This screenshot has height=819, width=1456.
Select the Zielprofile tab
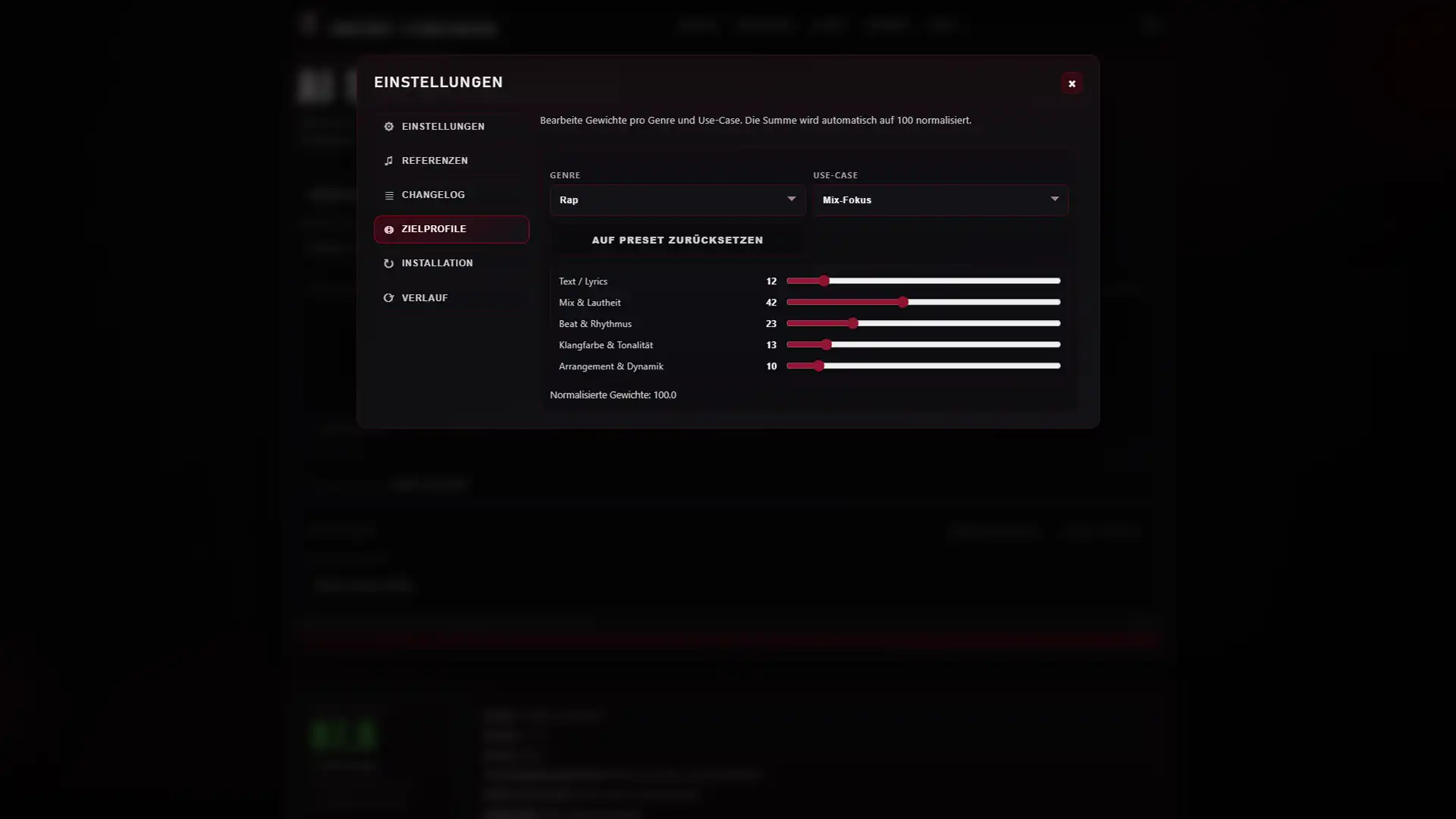[451, 229]
